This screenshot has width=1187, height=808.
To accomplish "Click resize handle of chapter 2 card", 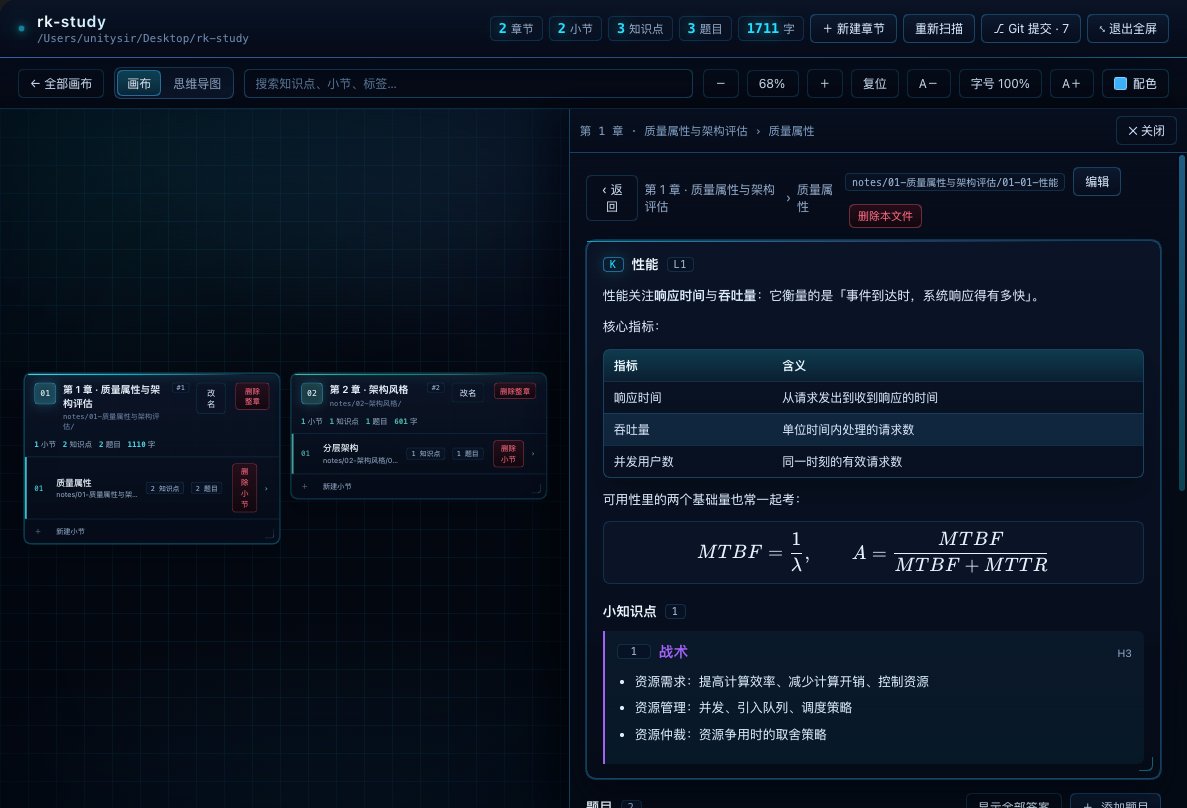I will coord(537,489).
